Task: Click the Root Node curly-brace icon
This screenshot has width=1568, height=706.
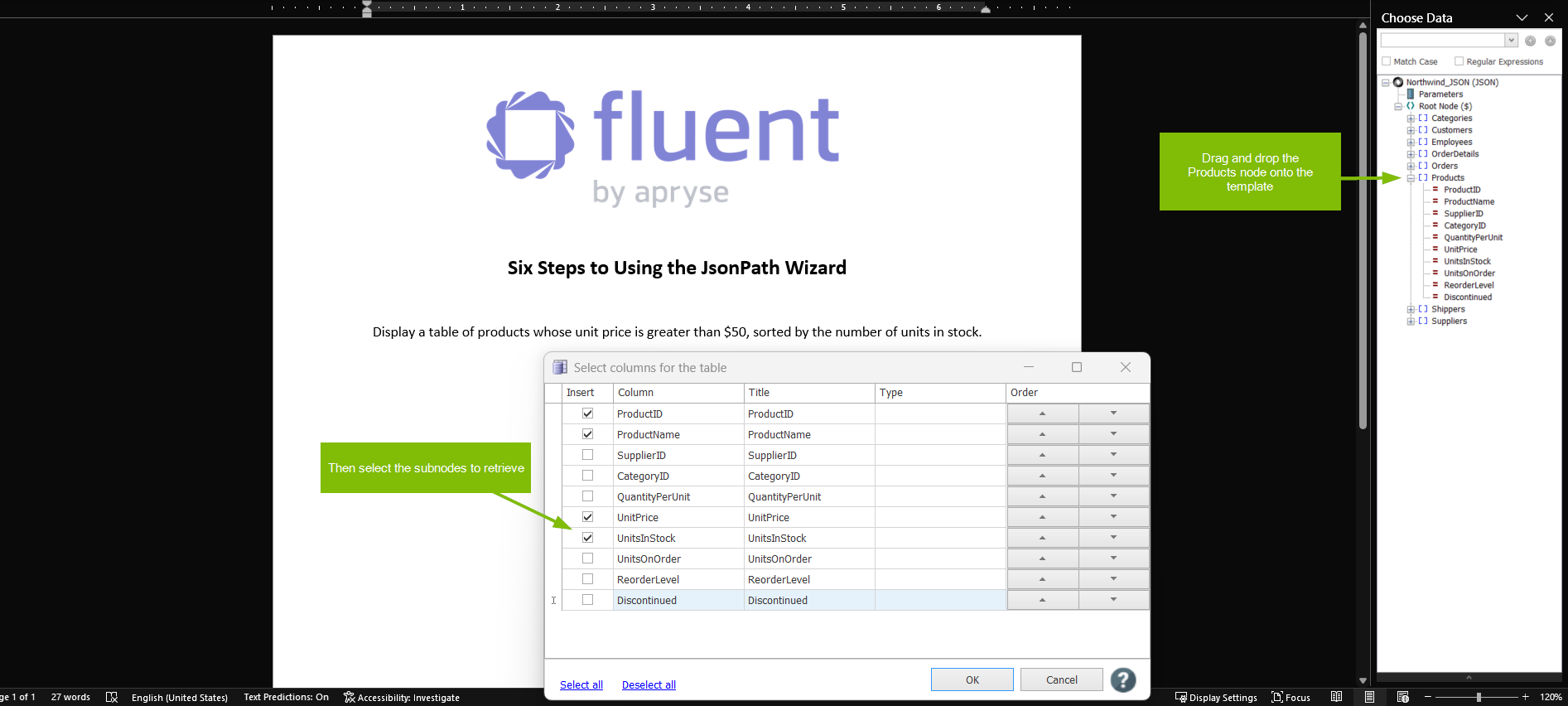Action: point(1411,106)
